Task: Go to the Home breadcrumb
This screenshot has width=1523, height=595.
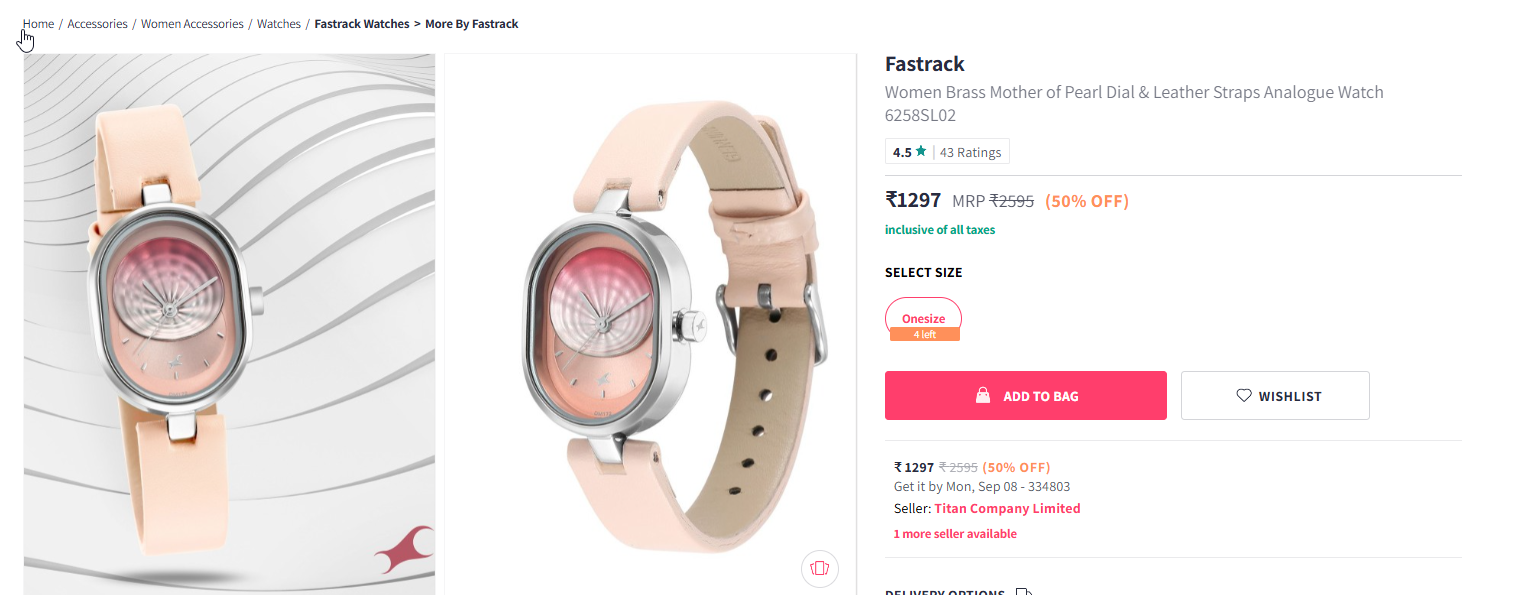Action: (x=39, y=24)
